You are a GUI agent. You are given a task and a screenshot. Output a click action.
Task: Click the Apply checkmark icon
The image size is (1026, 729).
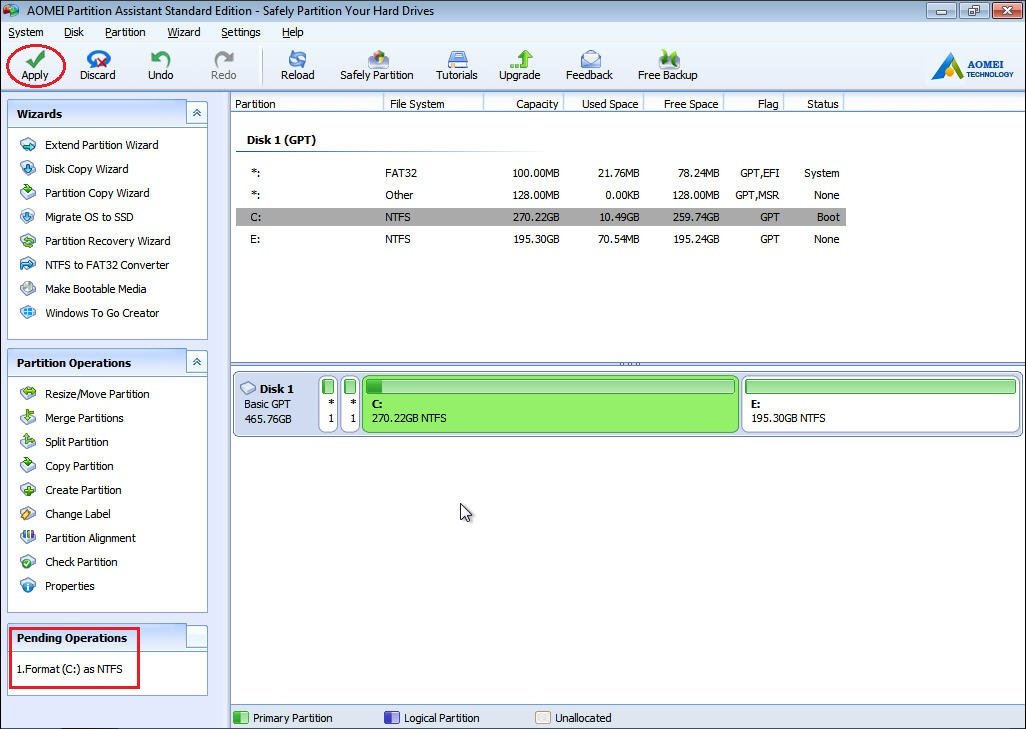pos(35,59)
